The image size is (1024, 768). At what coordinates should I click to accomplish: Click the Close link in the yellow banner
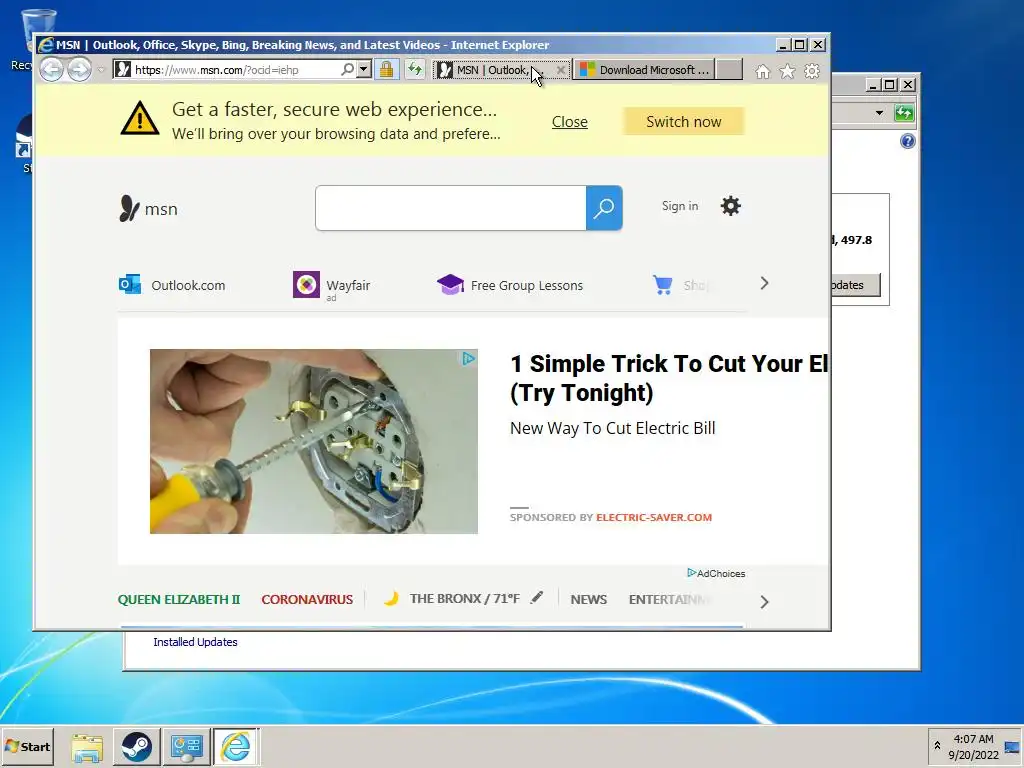[x=569, y=122]
